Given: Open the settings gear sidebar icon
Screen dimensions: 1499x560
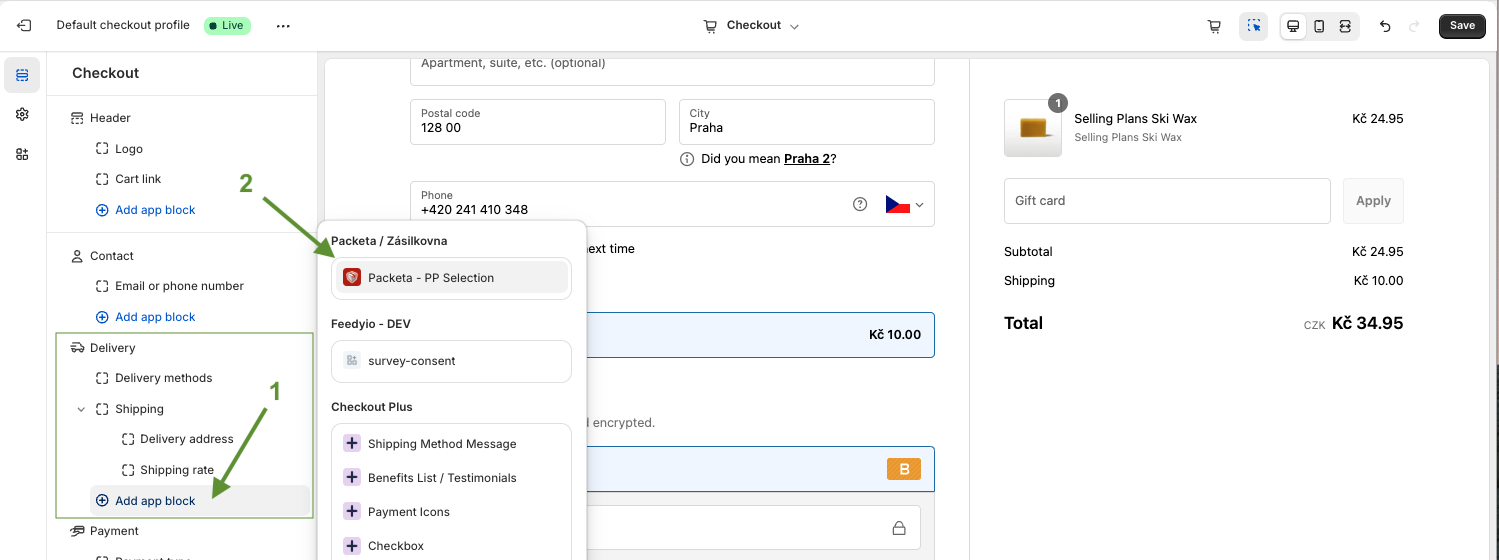Looking at the screenshot, I should [22, 115].
